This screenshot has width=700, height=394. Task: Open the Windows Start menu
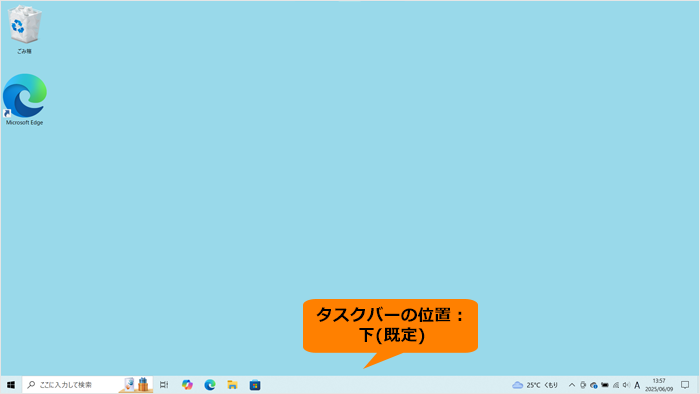pyautogui.click(x=11, y=385)
